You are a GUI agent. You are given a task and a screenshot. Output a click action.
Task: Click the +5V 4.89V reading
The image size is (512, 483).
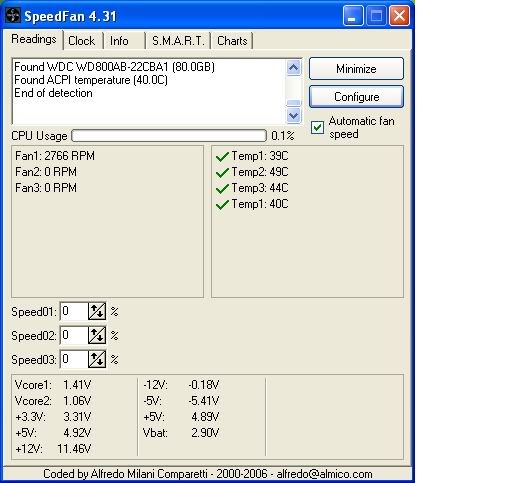click(x=181, y=417)
